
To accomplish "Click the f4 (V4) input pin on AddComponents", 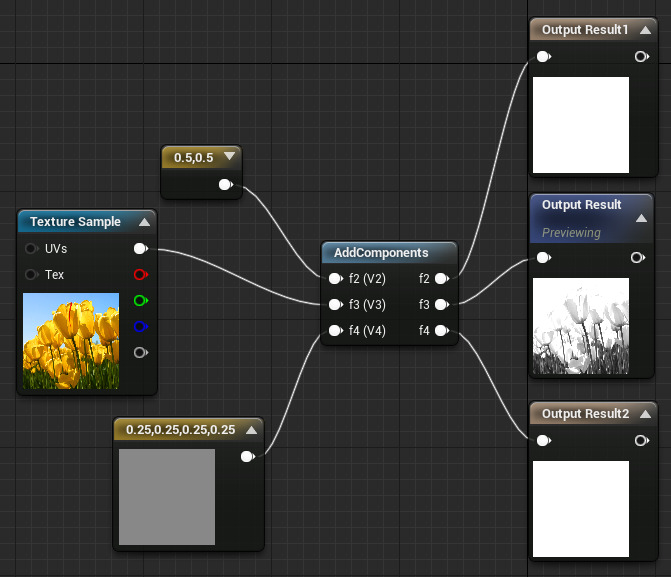I will click(335, 331).
